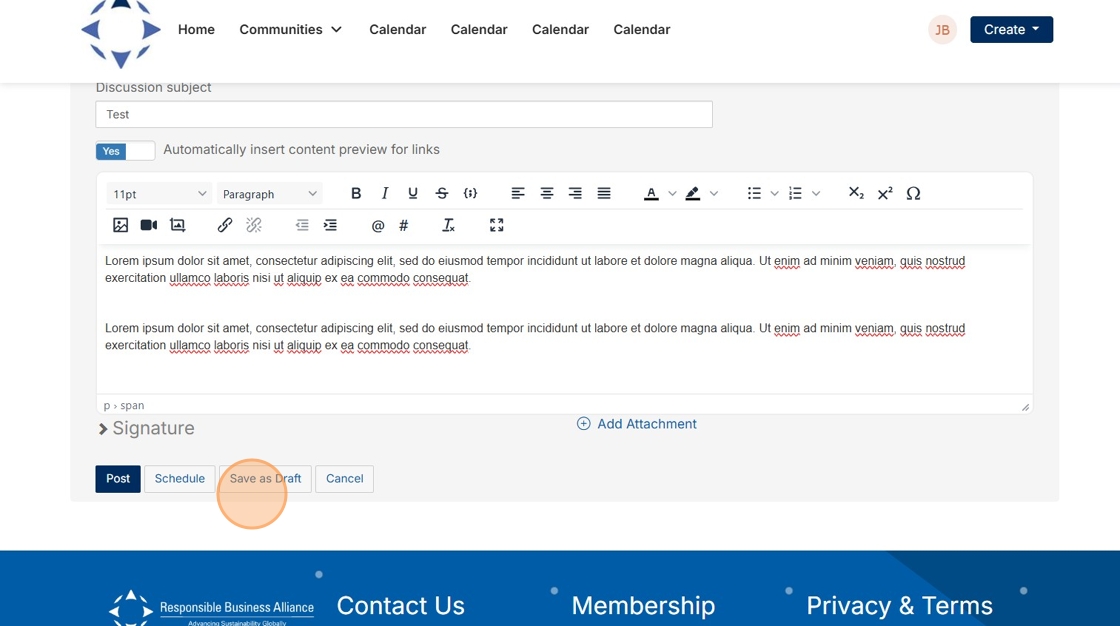The width and height of the screenshot is (1120, 626).
Task: Insert code sample with braces icon
Action: coord(470,194)
